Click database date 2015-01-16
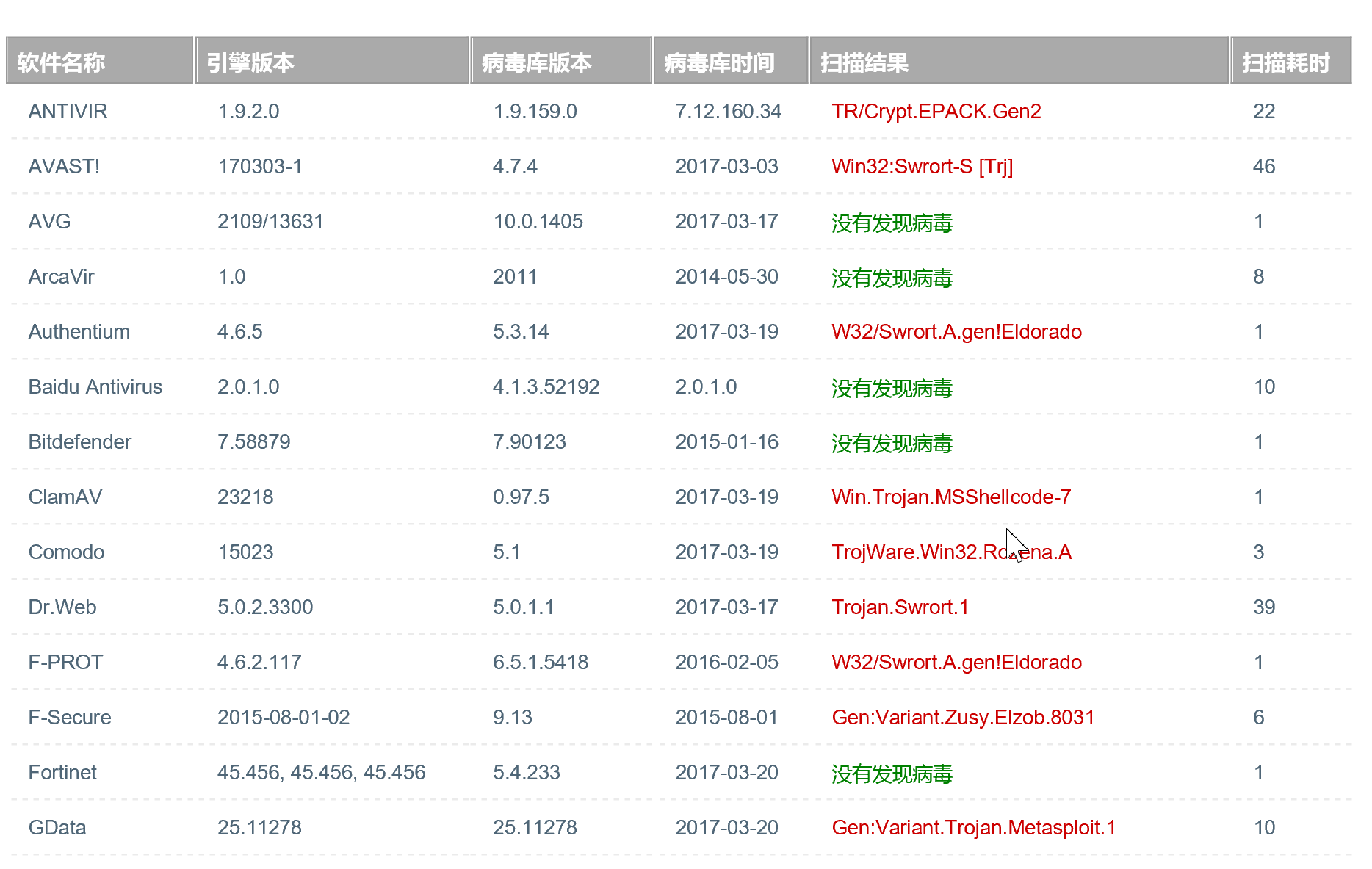 pyautogui.click(x=726, y=442)
